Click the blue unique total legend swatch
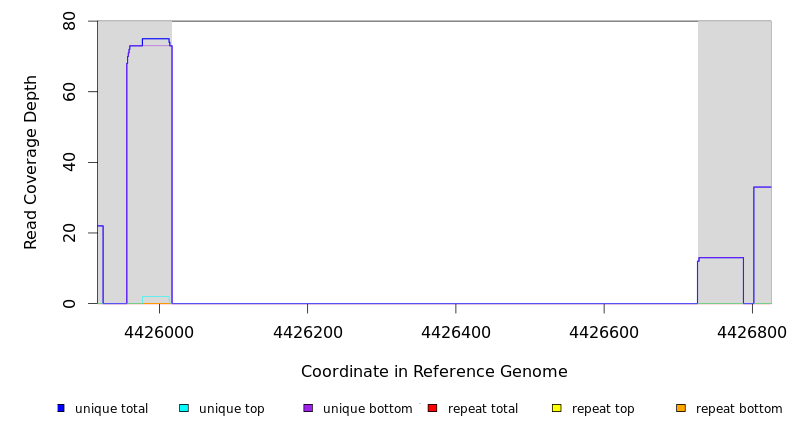The height and width of the screenshot is (432, 792). coord(61,408)
